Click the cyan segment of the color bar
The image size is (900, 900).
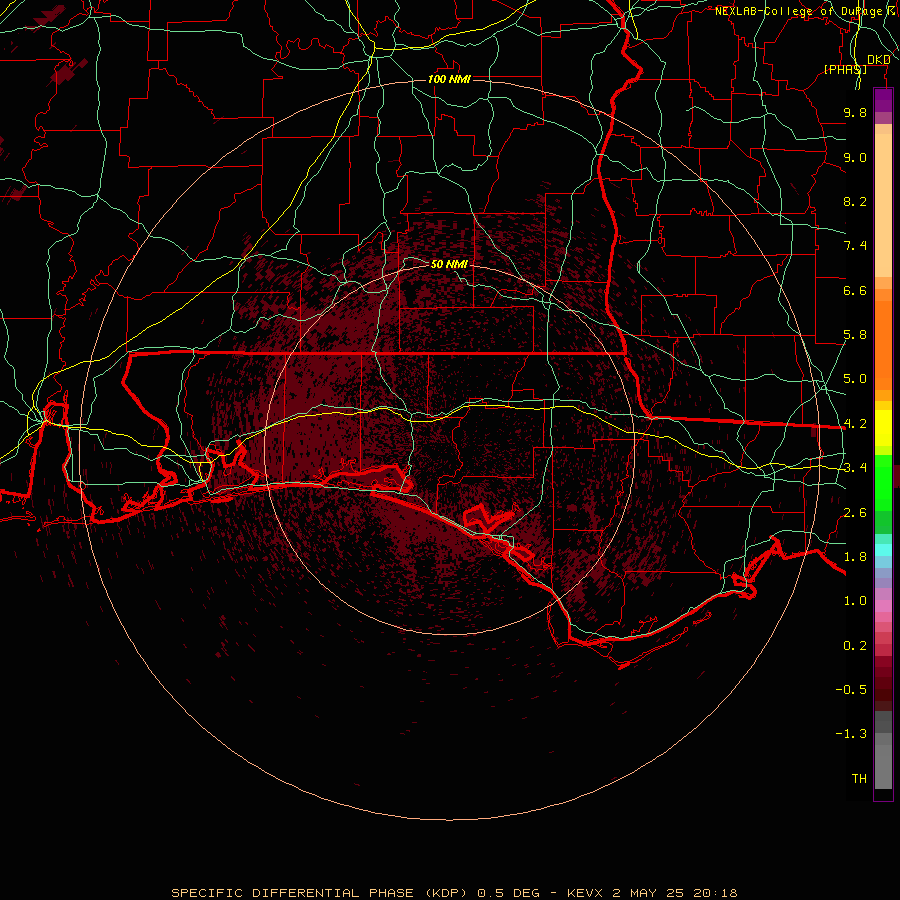point(883,550)
